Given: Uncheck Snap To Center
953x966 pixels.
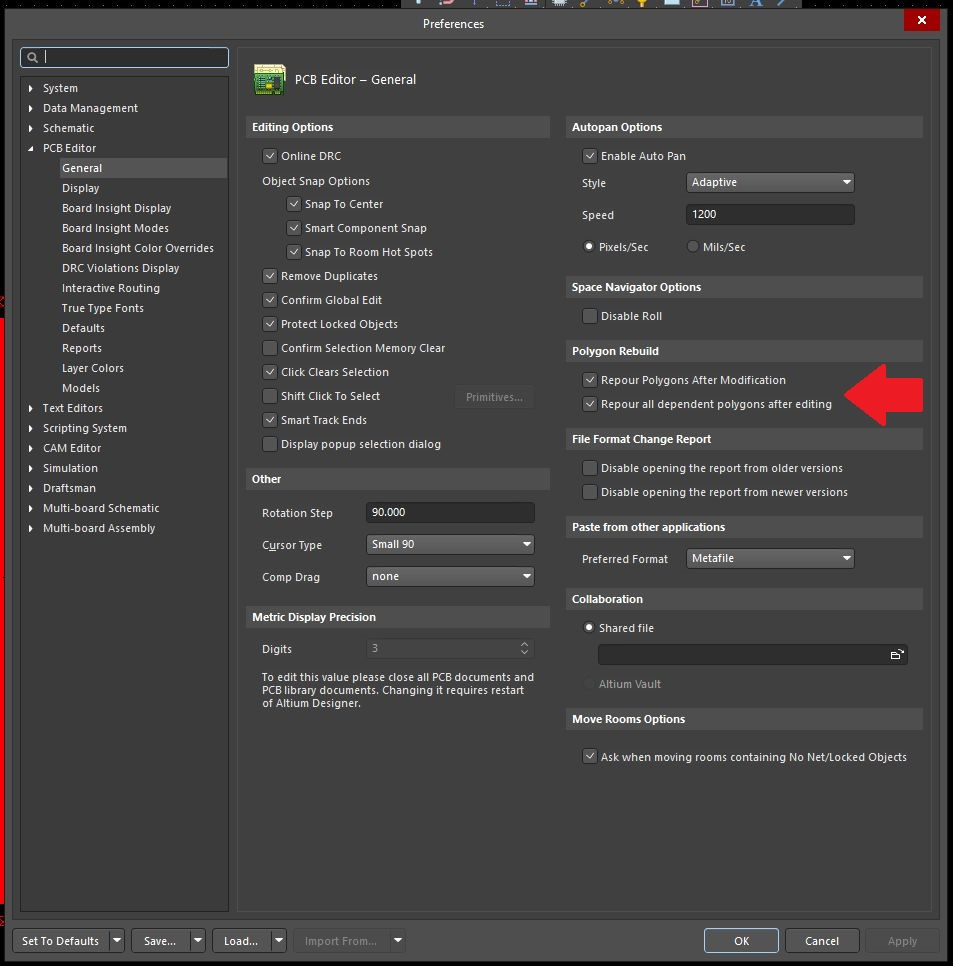Looking at the screenshot, I should (x=294, y=204).
